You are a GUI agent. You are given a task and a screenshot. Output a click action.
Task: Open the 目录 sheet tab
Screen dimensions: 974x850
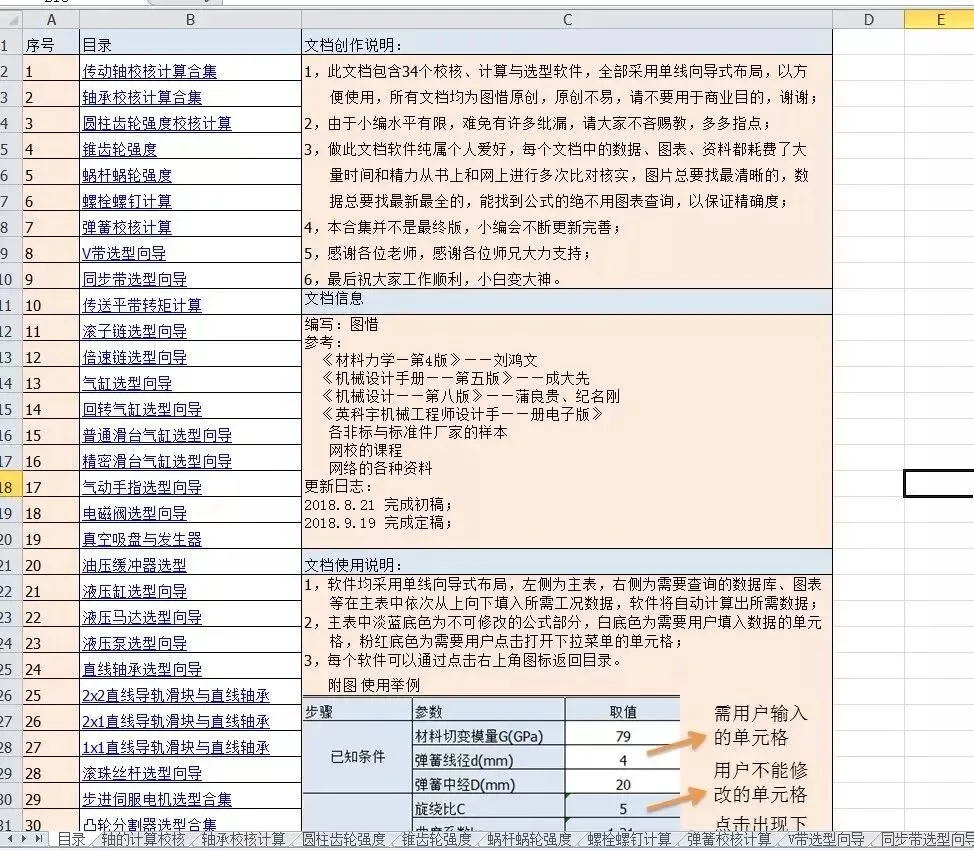(x=71, y=839)
